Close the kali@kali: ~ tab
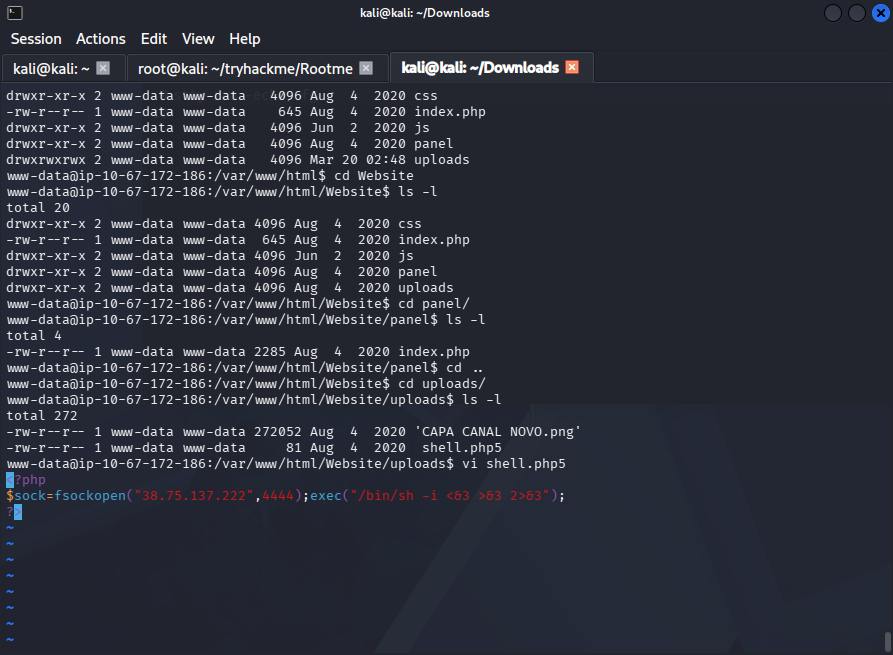893x655 pixels. 103,68
